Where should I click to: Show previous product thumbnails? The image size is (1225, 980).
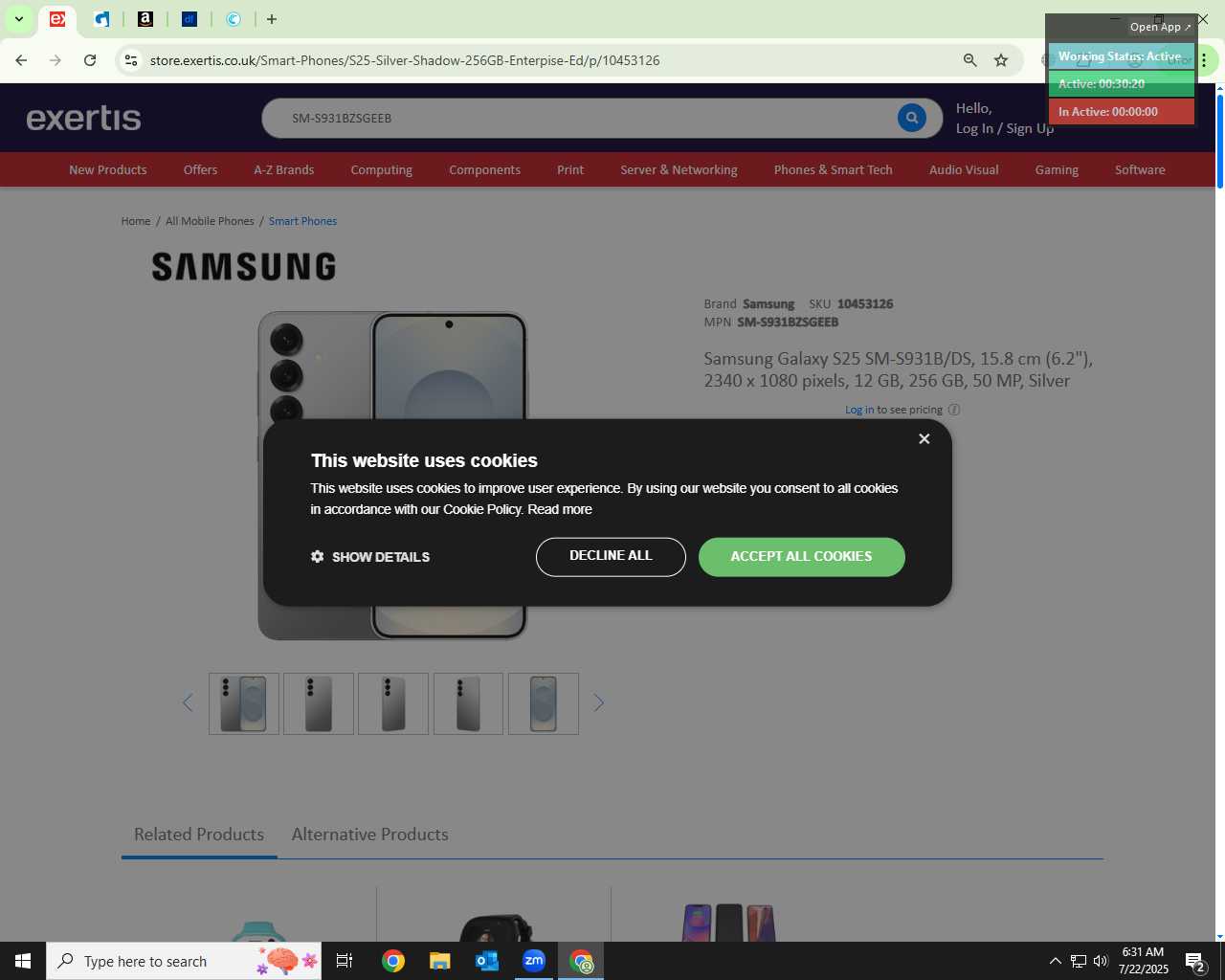coord(188,703)
